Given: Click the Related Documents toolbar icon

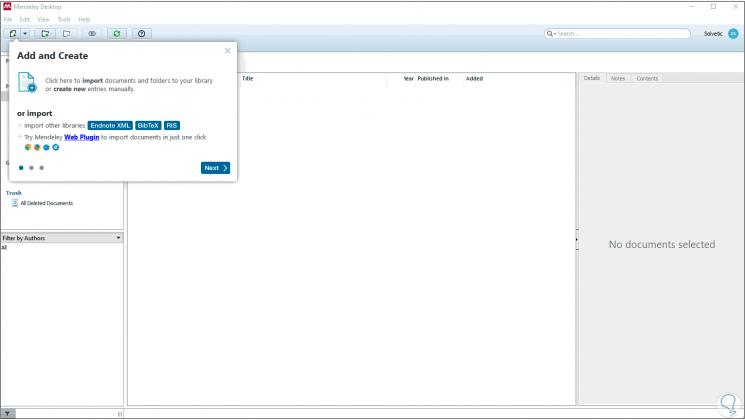Looking at the screenshot, I should coord(92,34).
